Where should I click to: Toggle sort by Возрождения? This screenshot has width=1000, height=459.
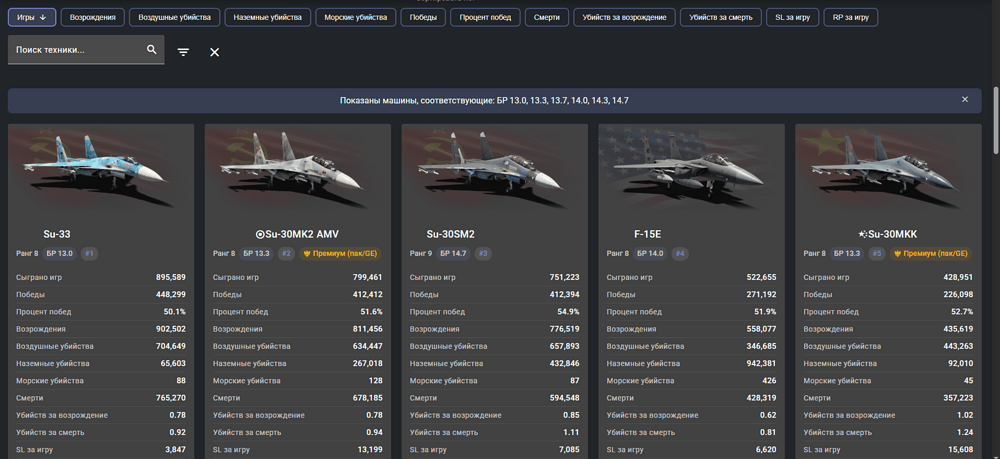[x=92, y=17]
